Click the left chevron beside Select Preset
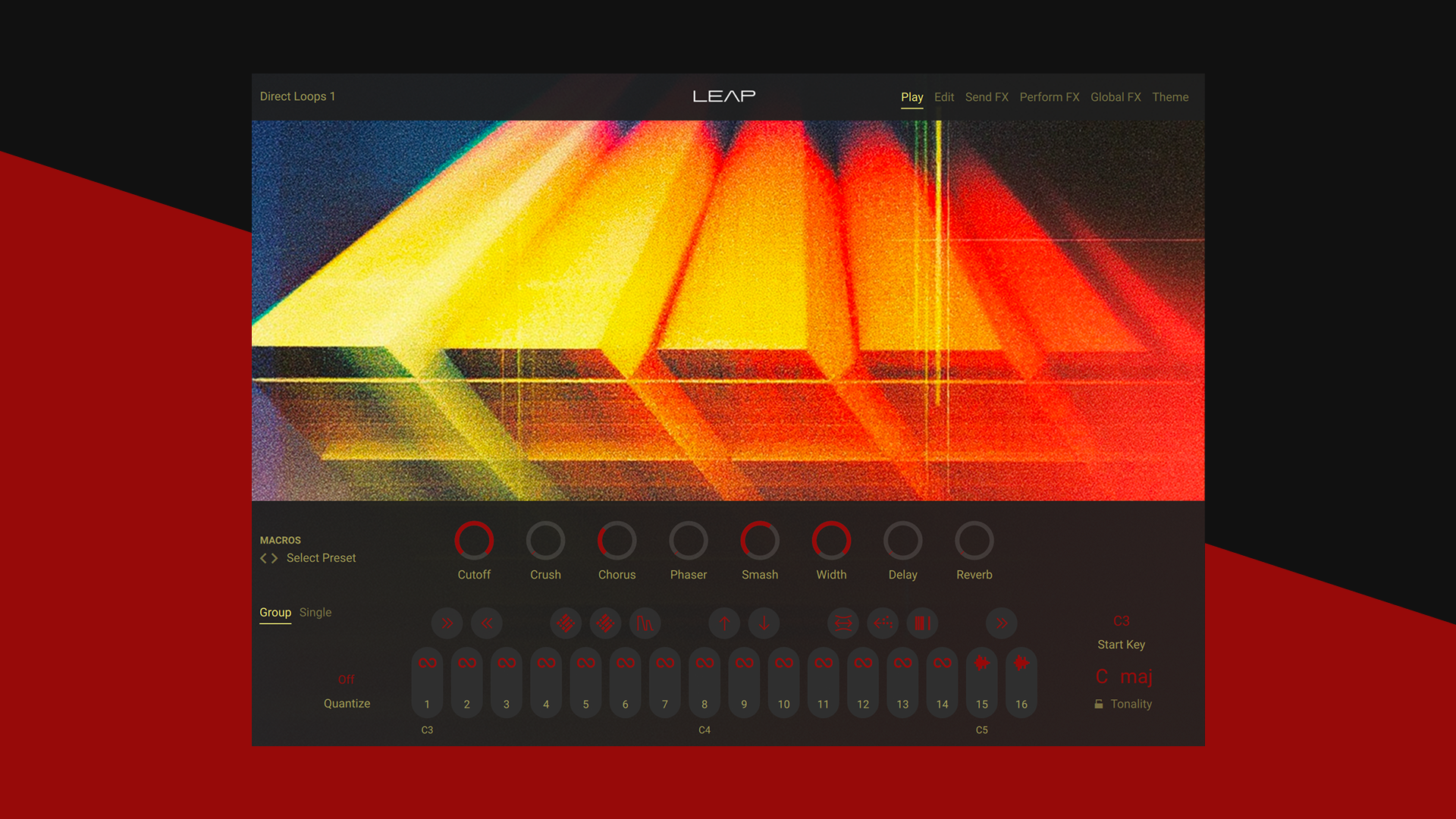 tap(262, 557)
